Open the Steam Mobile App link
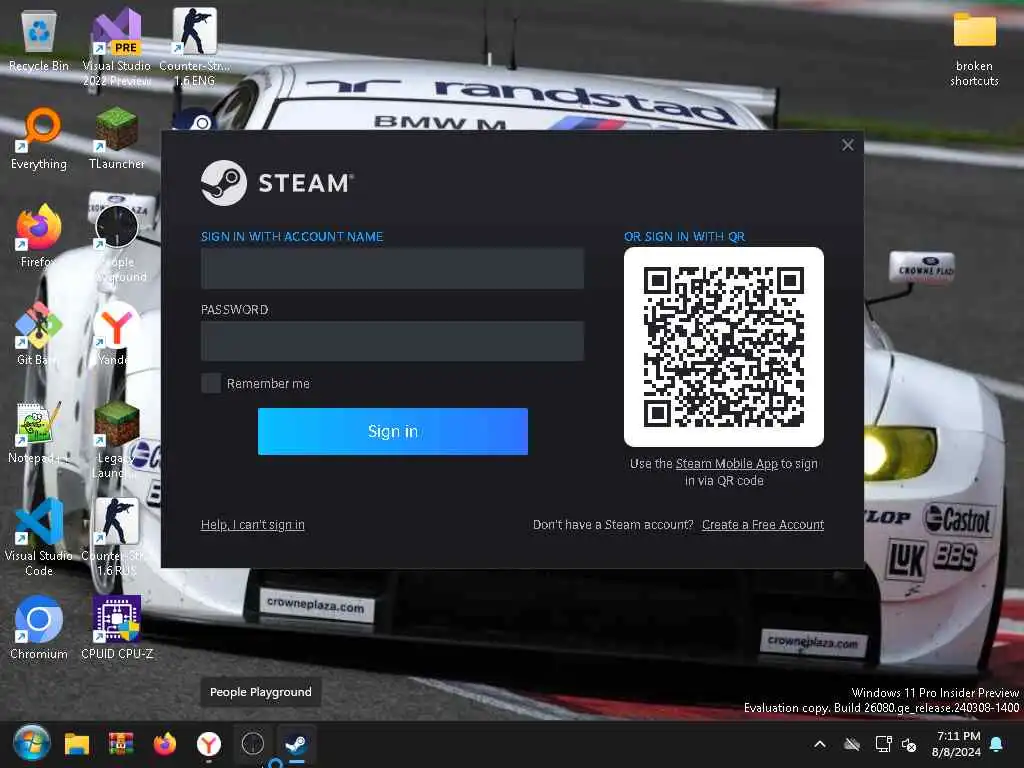1024x768 pixels. click(x=727, y=464)
